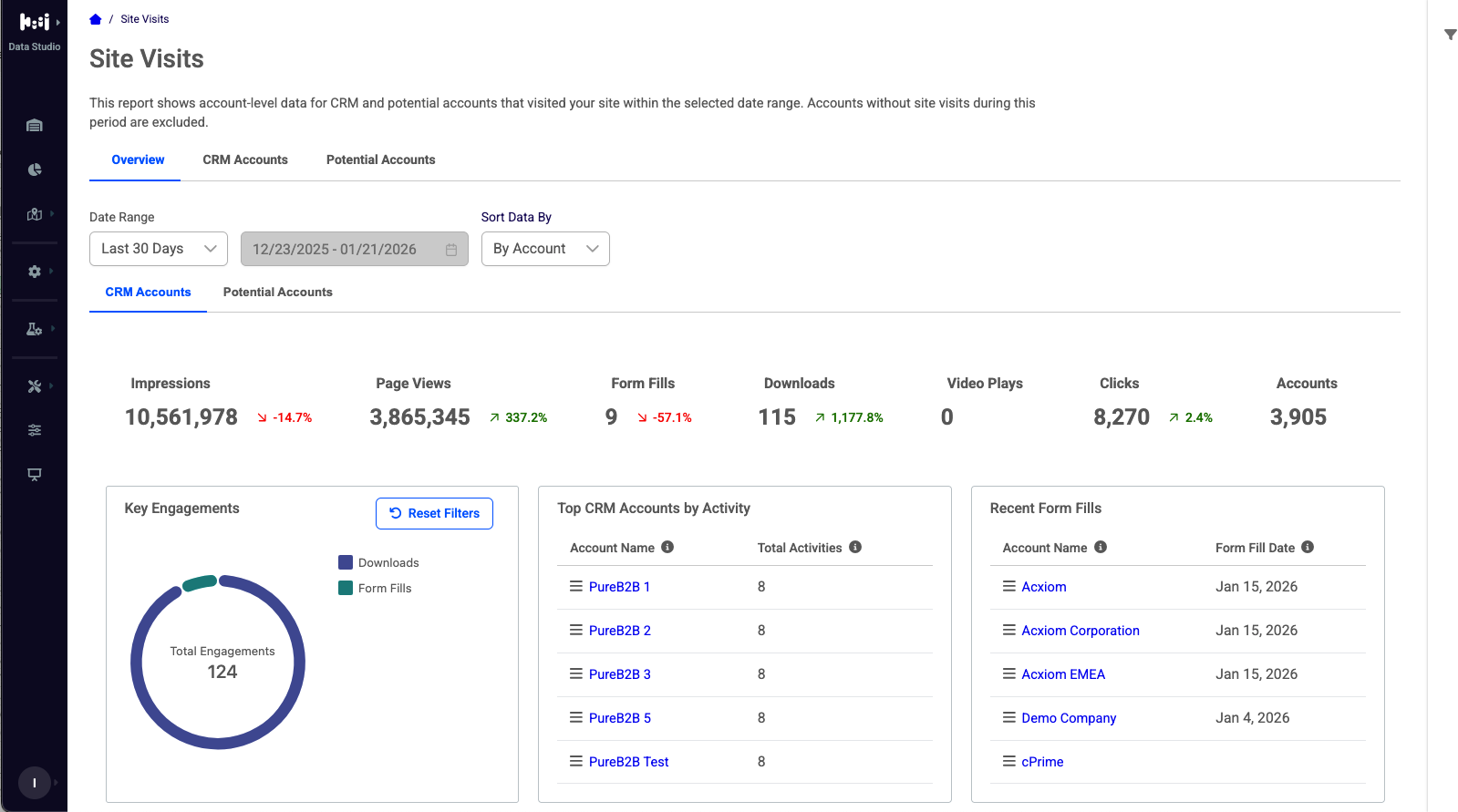Click the menu icon beside PureB2B 2
Image resolution: width=1458 pixels, height=812 pixels.
point(576,630)
